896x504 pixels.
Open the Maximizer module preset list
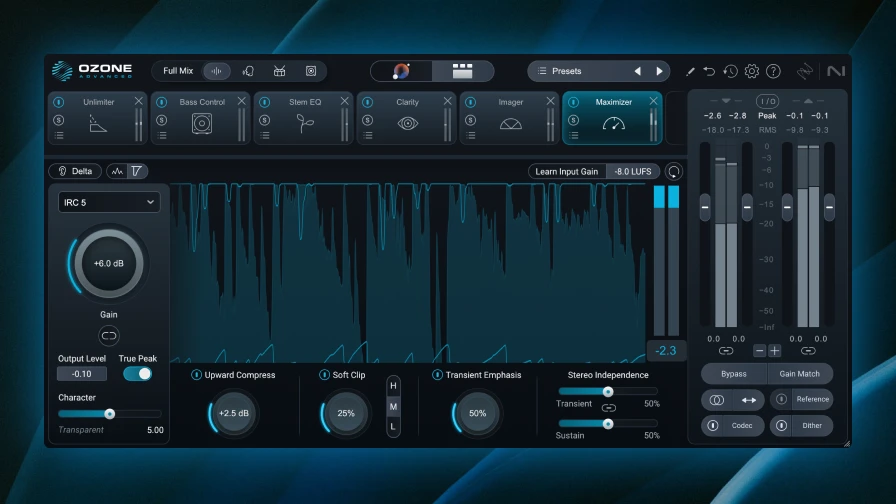point(574,135)
